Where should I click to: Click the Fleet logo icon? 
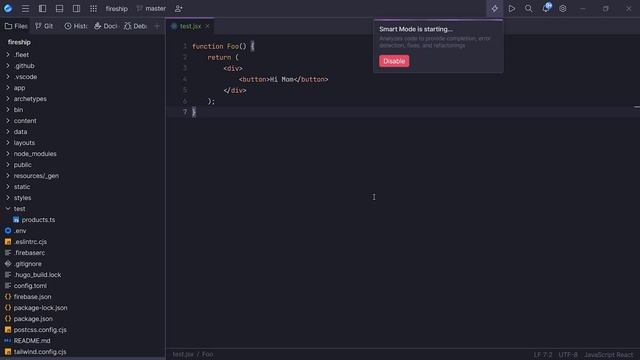pyautogui.click(x=8, y=8)
